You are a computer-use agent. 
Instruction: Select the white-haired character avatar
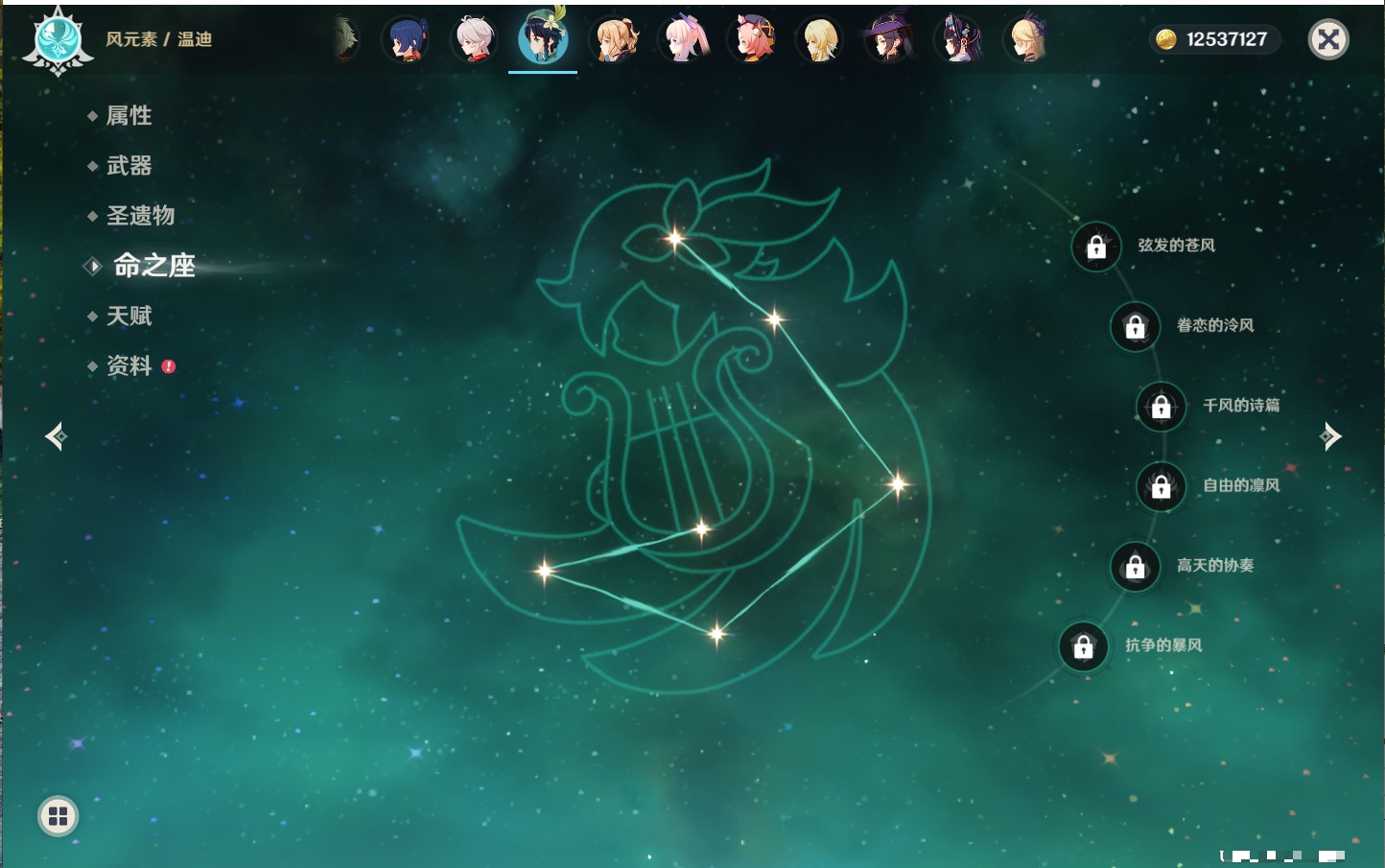474,39
